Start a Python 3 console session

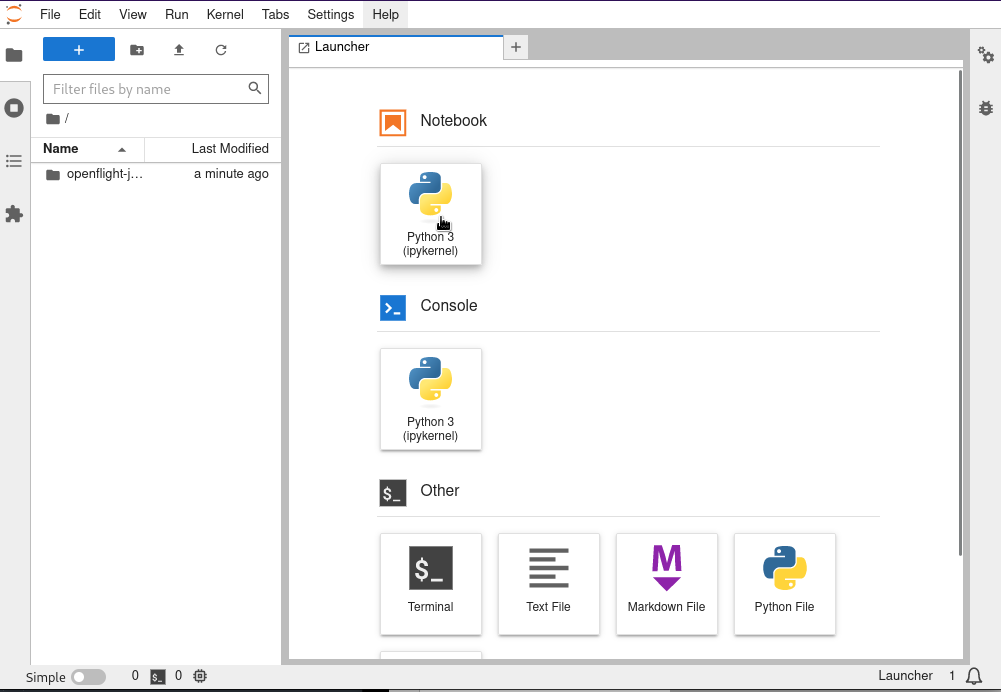tap(430, 399)
